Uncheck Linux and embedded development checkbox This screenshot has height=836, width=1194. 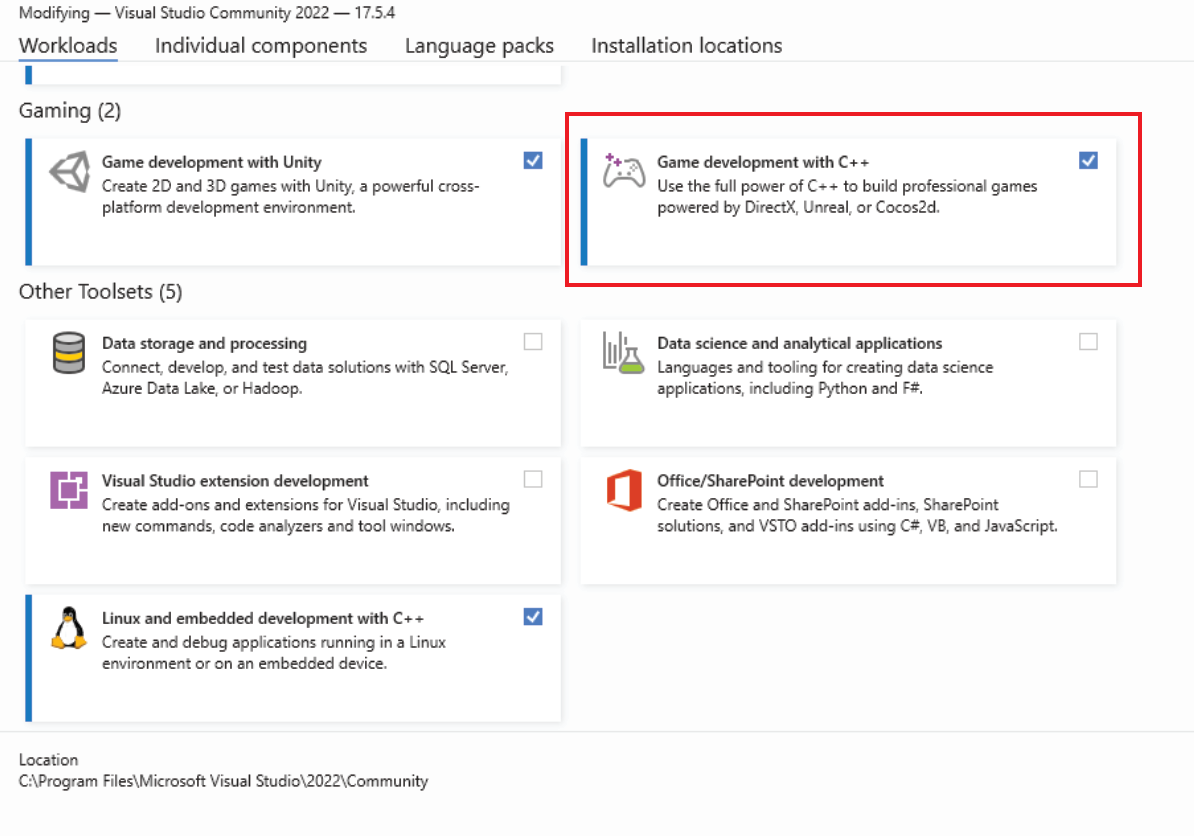pos(533,617)
